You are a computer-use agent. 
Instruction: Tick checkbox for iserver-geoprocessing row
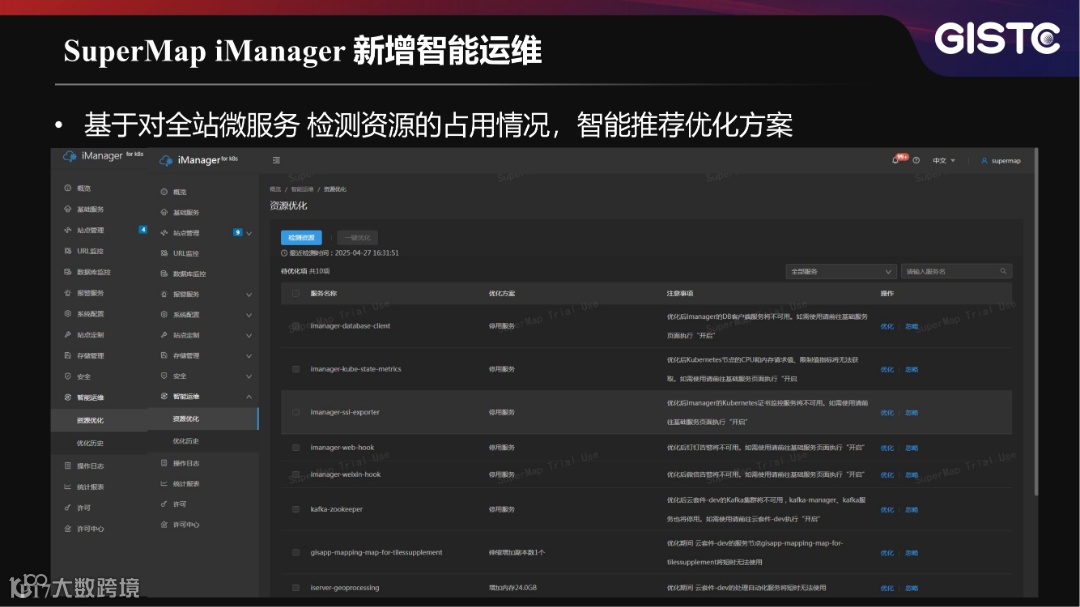pos(295,588)
